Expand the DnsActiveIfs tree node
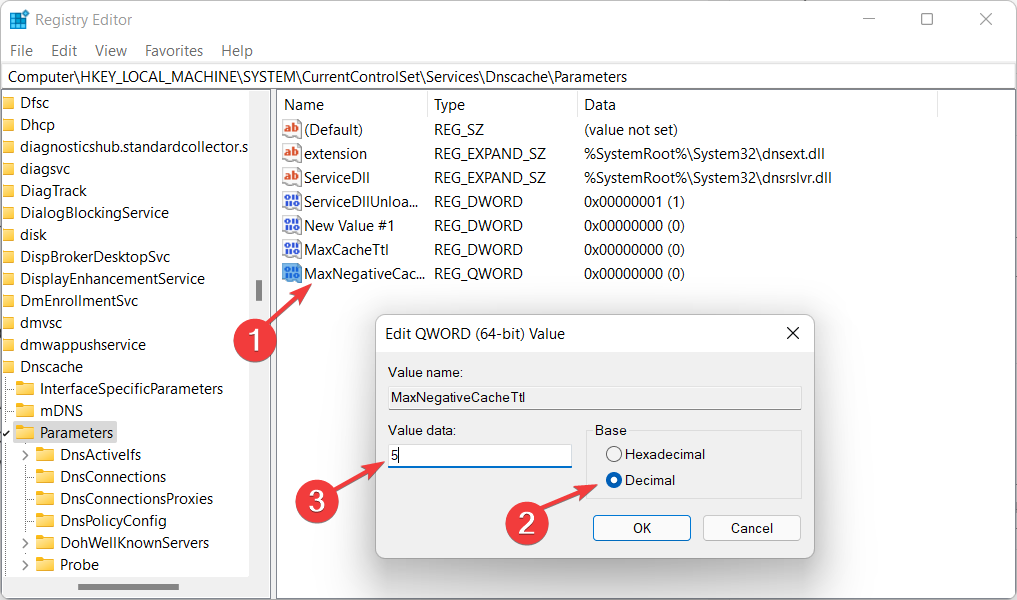1017x600 pixels. click(26, 455)
